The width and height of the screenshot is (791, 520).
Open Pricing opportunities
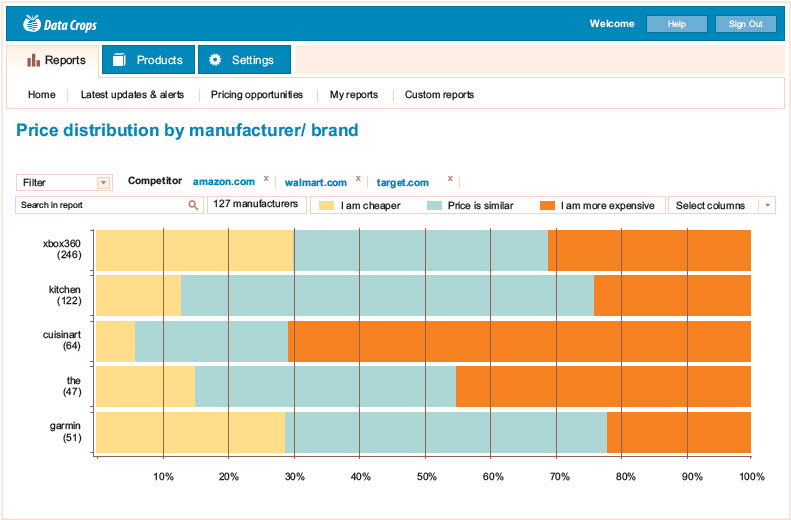click(257, 94)
